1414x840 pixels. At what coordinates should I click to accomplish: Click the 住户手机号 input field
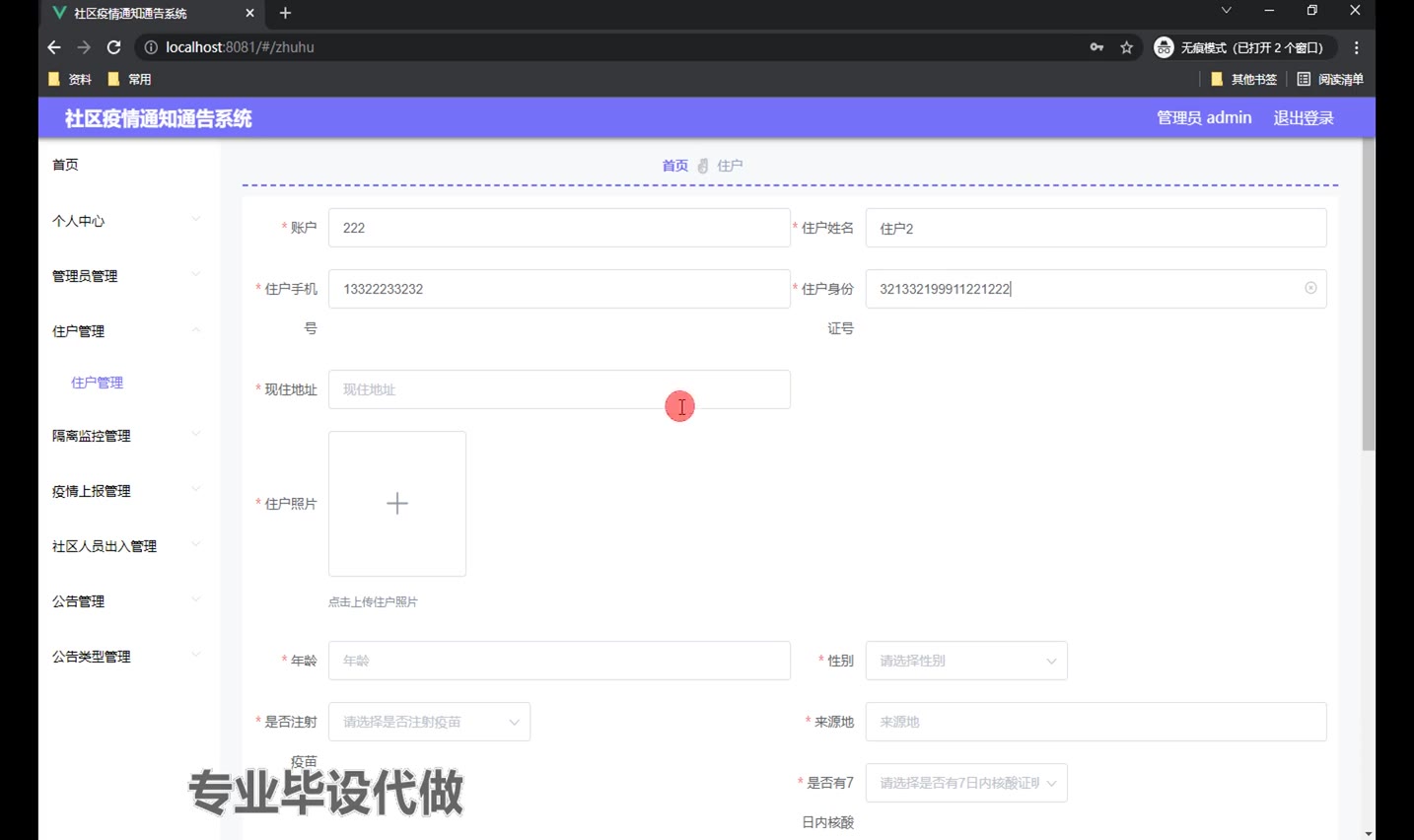click(x=559, y=289)
